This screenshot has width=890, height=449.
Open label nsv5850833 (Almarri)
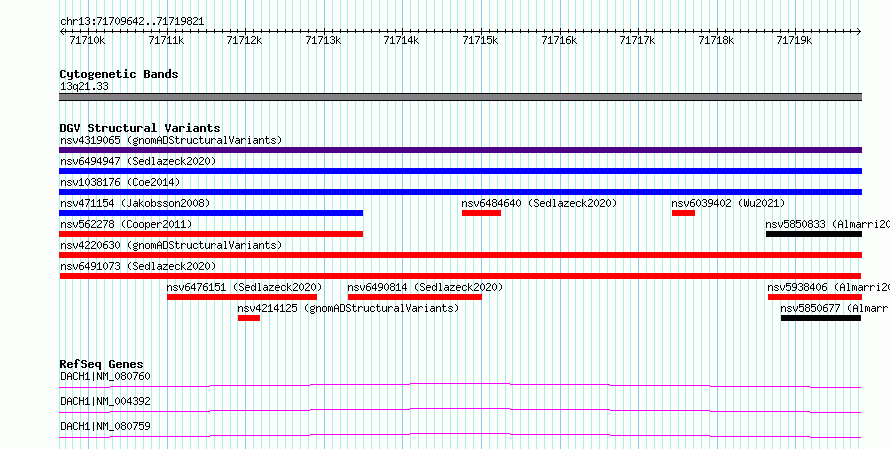(x=828, y=224)
